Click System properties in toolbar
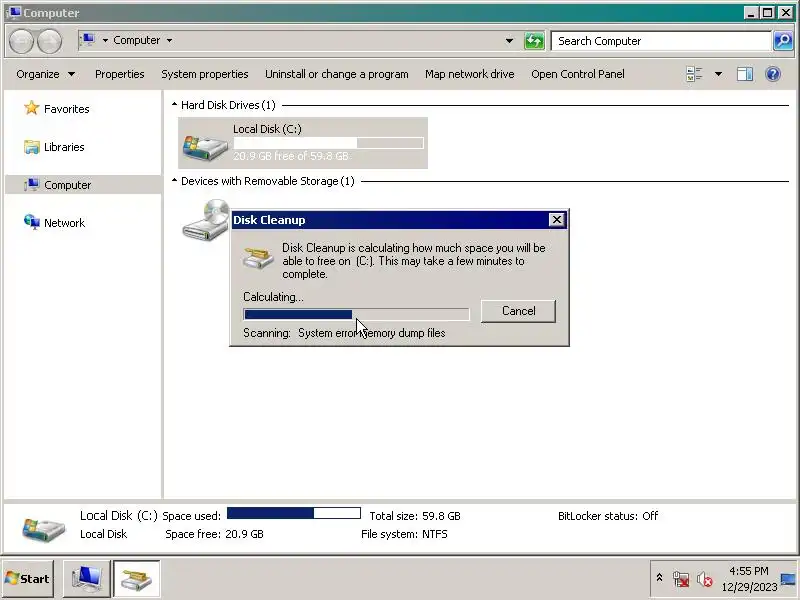 coord(205,74)
